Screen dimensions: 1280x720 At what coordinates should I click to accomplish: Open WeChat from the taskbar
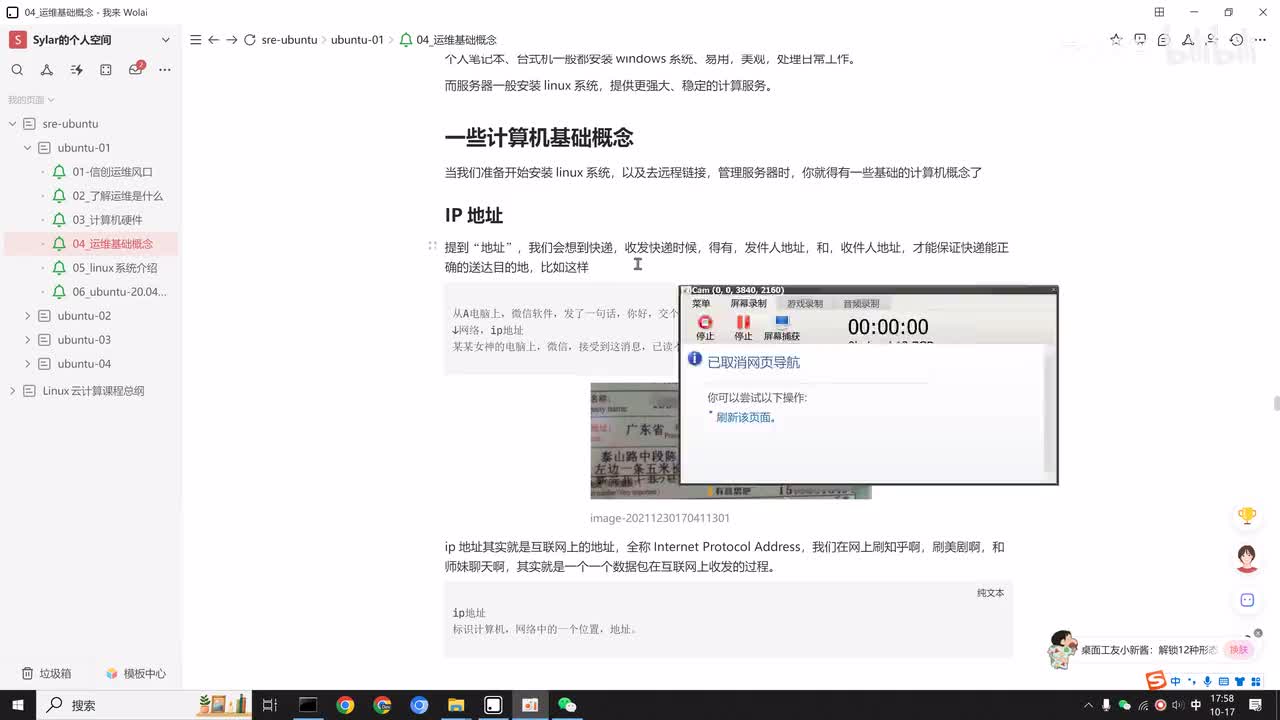[567, 705]
